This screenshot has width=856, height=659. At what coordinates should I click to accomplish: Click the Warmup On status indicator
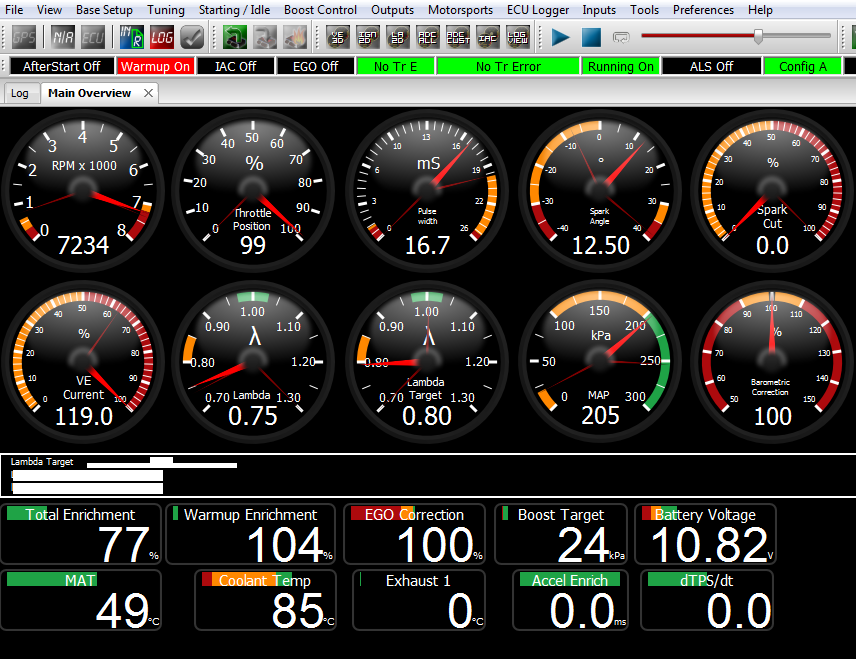tap(155, 67)
